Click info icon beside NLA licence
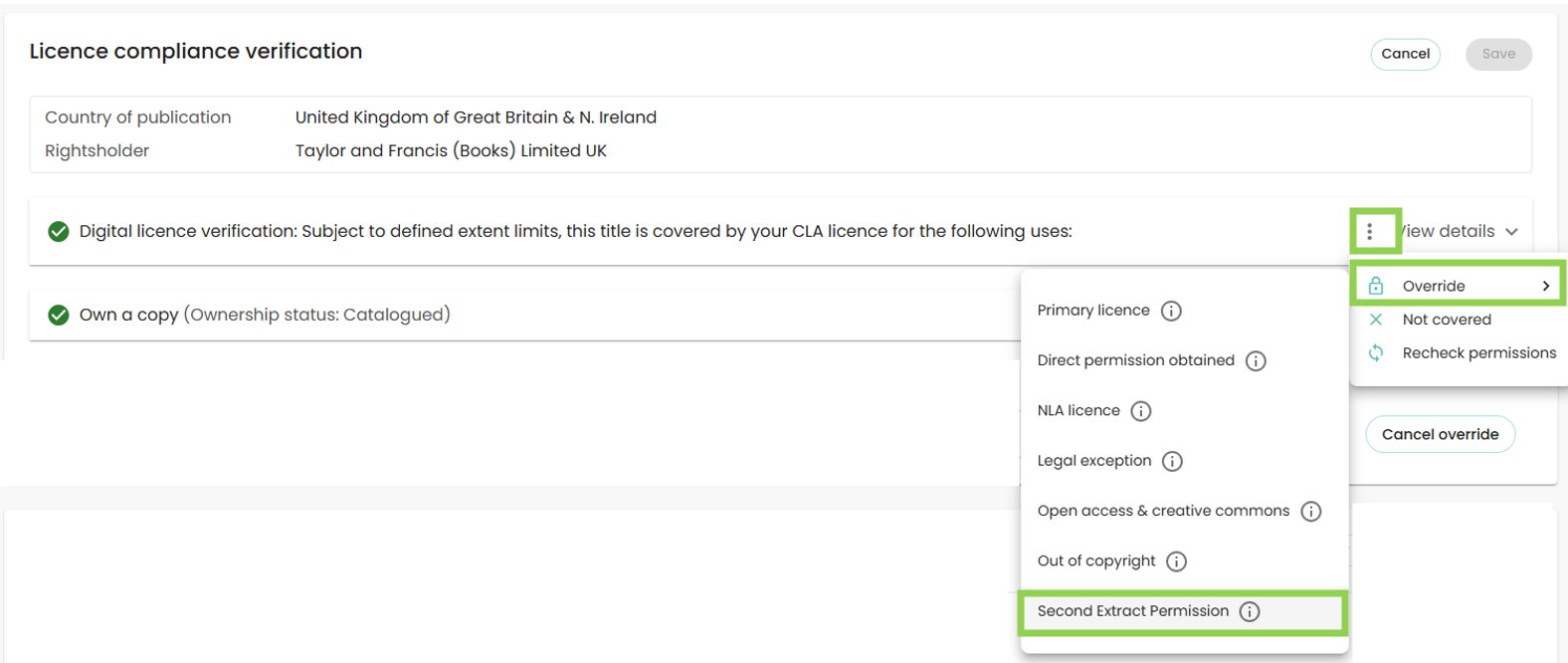Screen dimensions: 1568x663 coord(1141,411)
